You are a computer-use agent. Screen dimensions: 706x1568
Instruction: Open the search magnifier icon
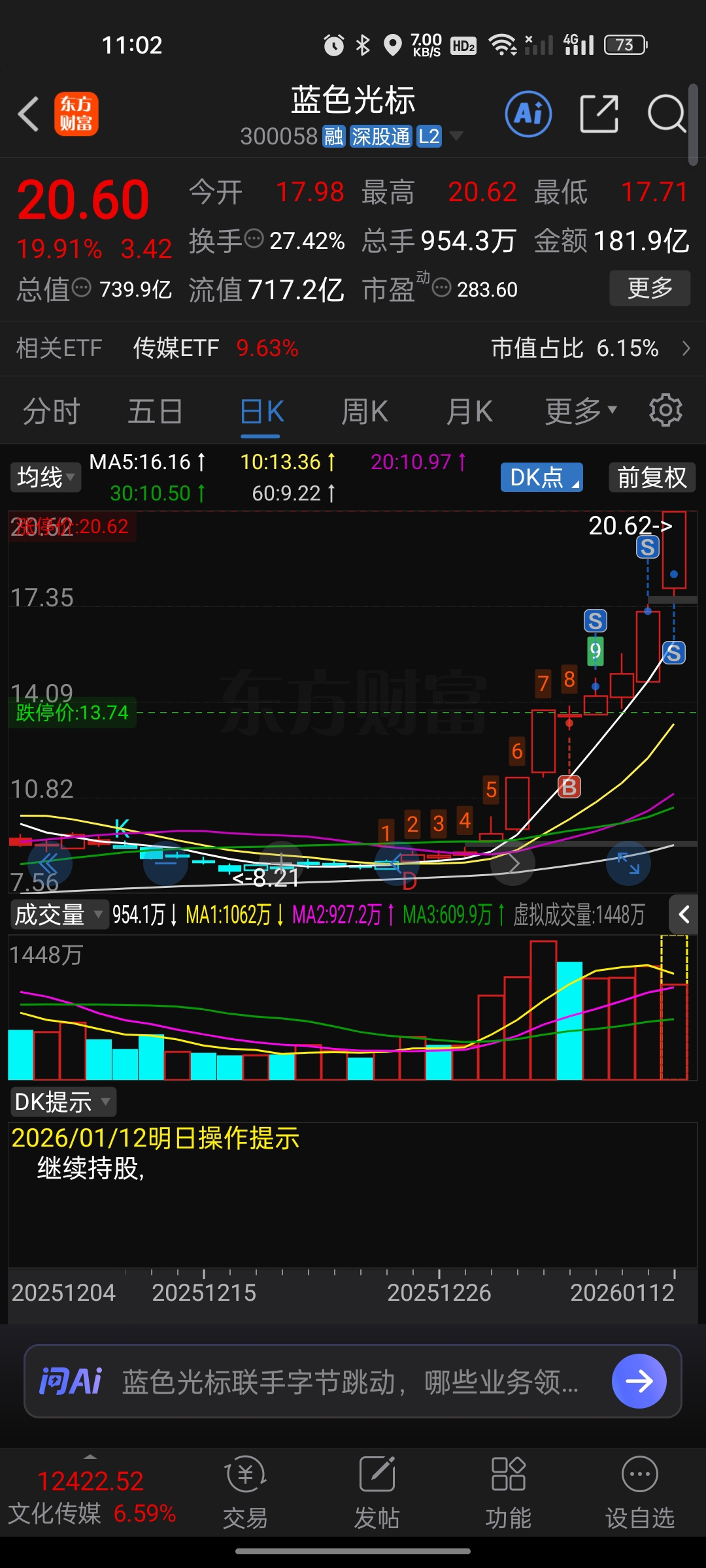click(666, 114)
